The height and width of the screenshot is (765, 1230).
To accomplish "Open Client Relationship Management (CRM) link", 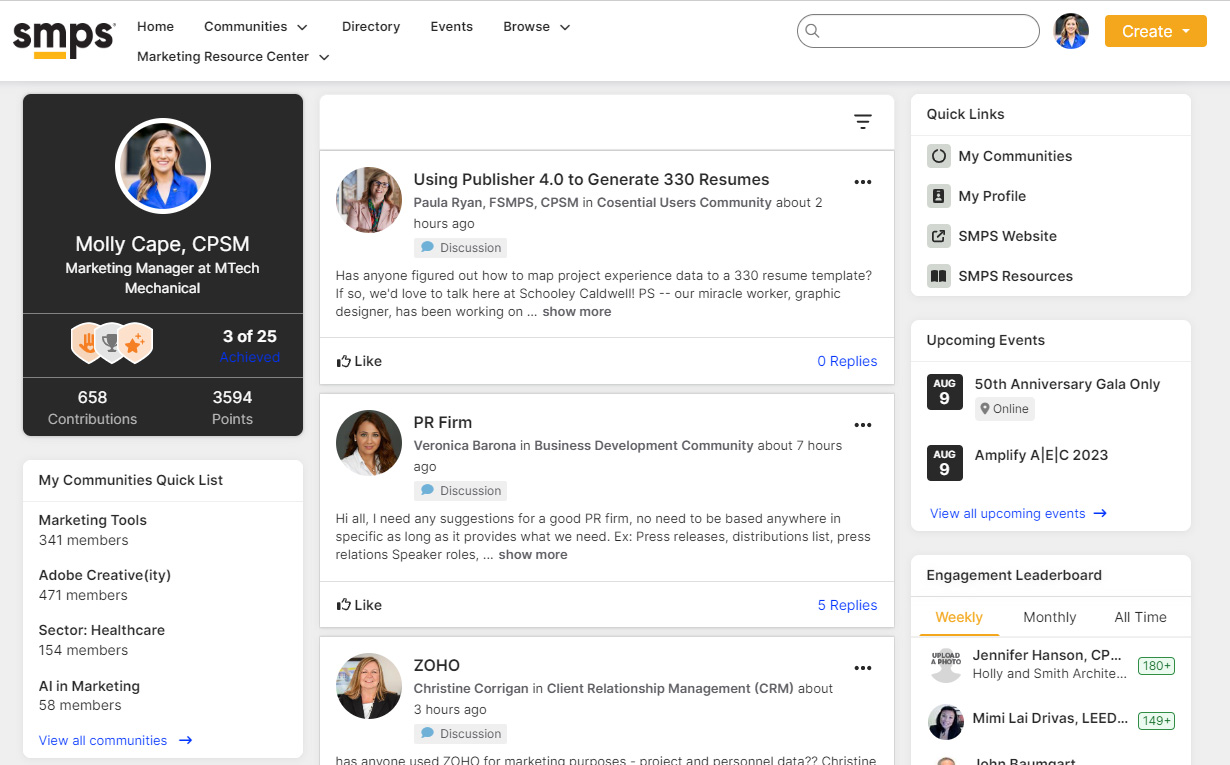I will tap(670, 689).
